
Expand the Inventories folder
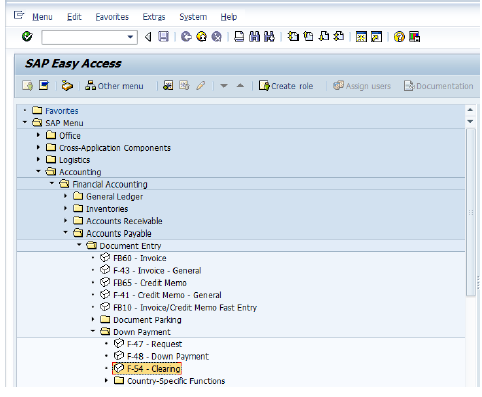pos(65,208)
